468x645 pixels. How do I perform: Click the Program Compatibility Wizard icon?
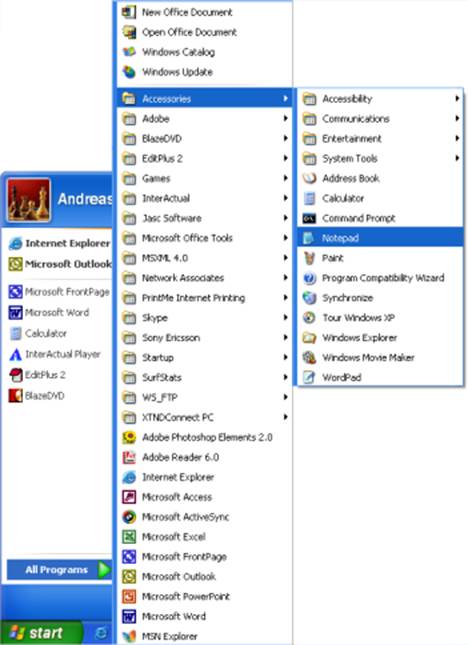click(x=309, y=278)
